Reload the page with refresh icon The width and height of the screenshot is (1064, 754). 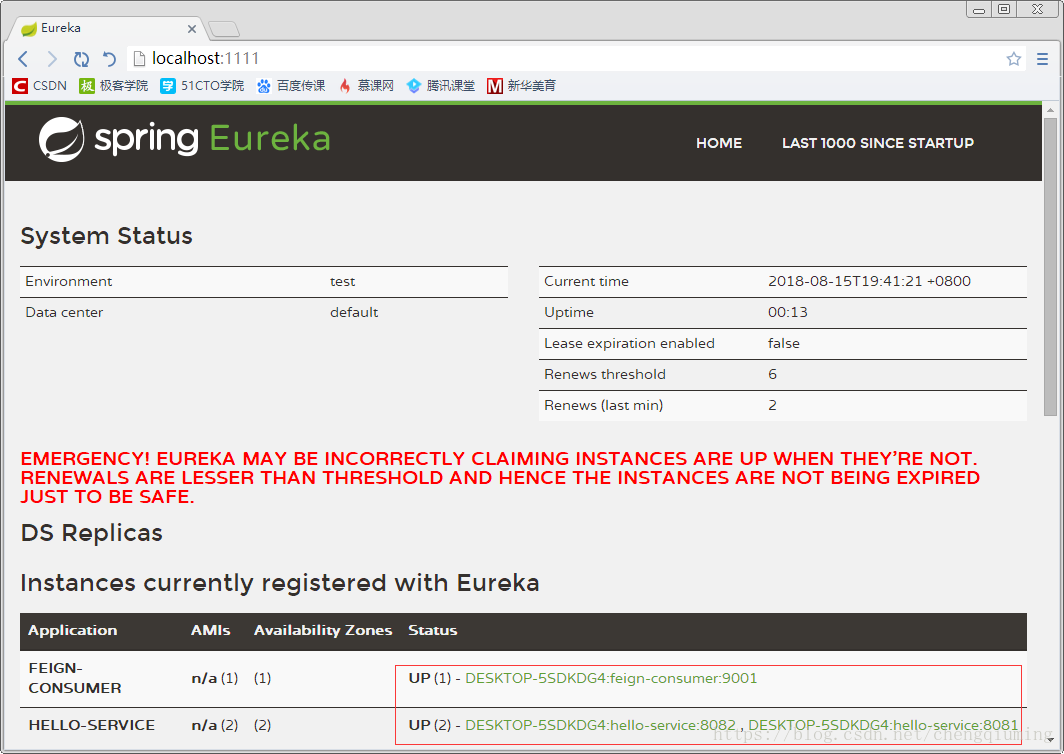[81, 59]
